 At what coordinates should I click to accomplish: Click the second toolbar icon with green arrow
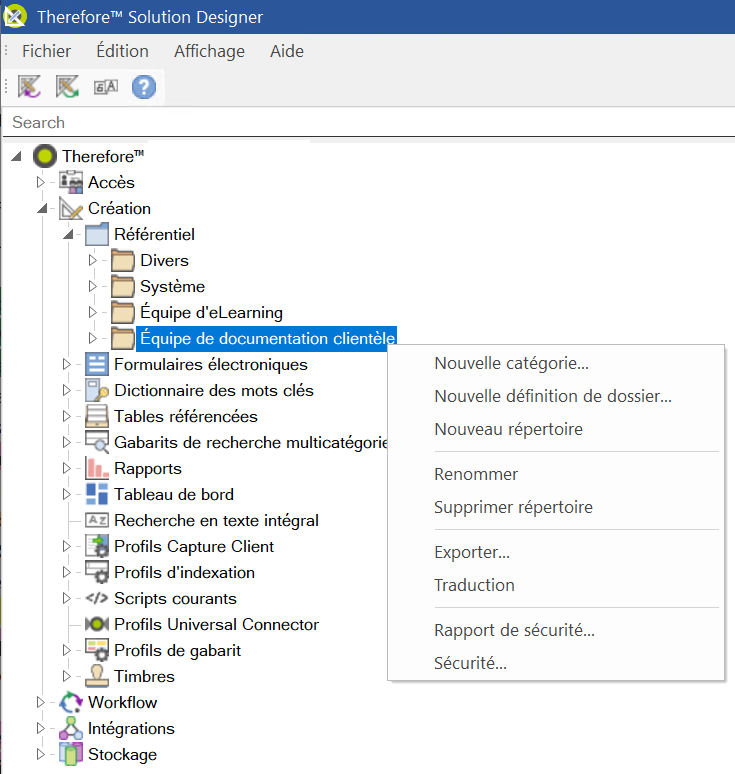67,87
